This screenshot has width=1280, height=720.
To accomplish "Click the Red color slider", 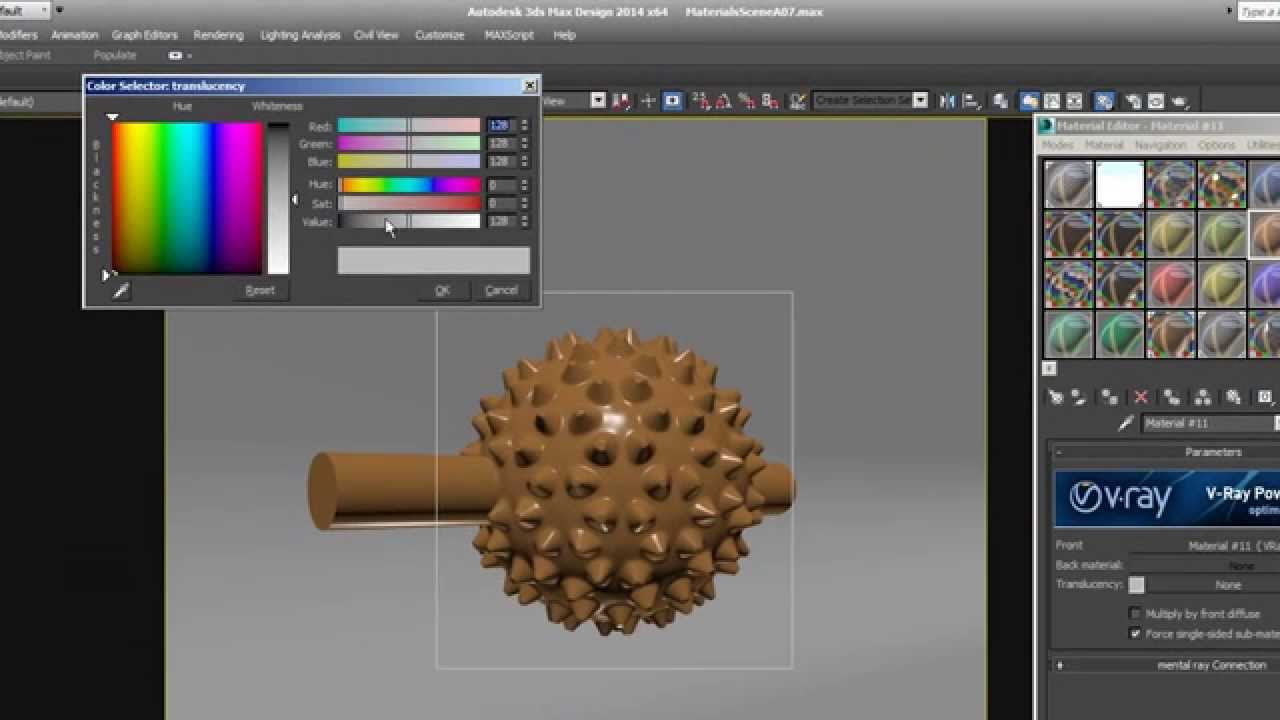I will point(409,125).
